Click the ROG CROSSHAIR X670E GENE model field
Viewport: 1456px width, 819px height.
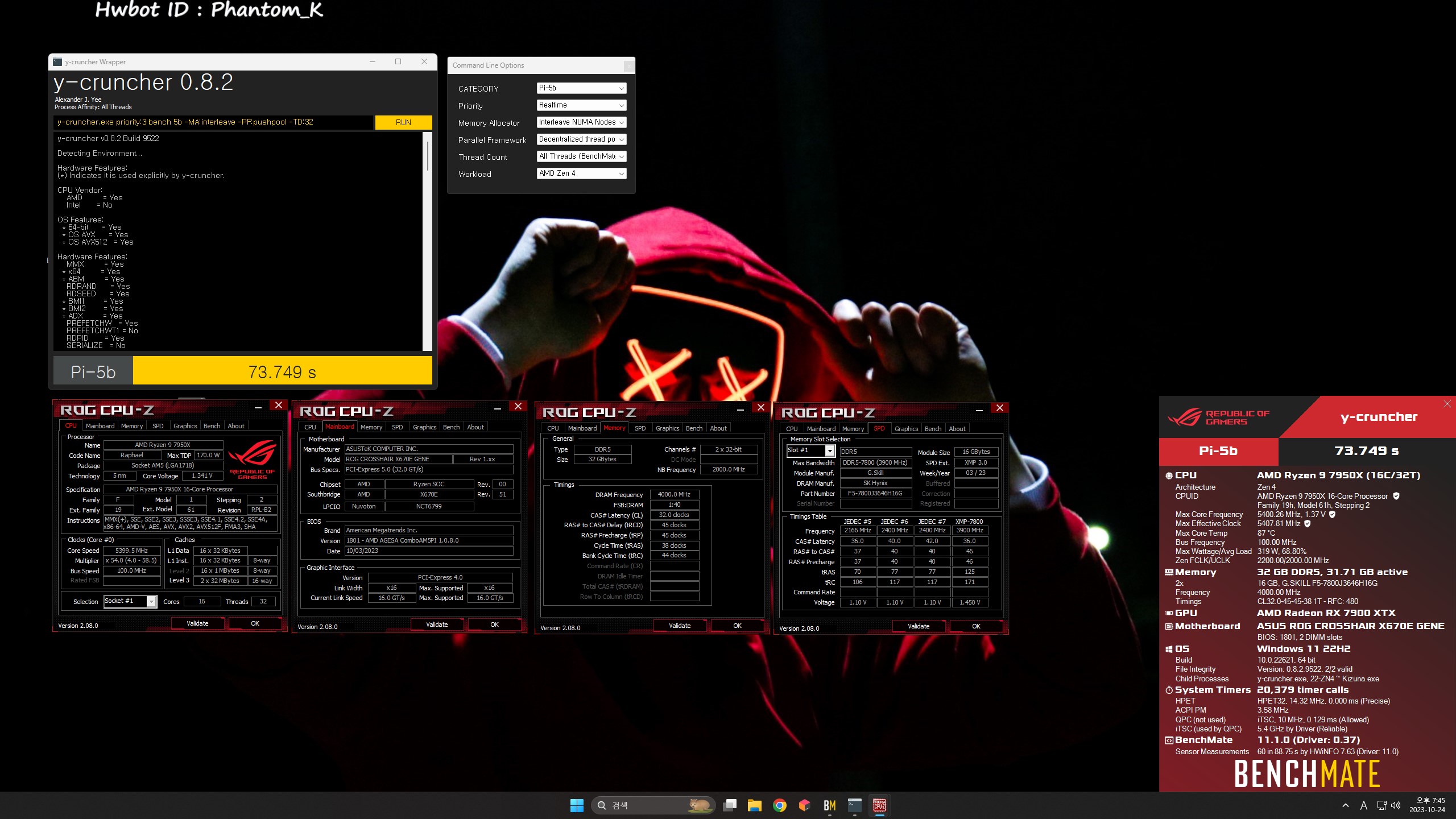399,459
